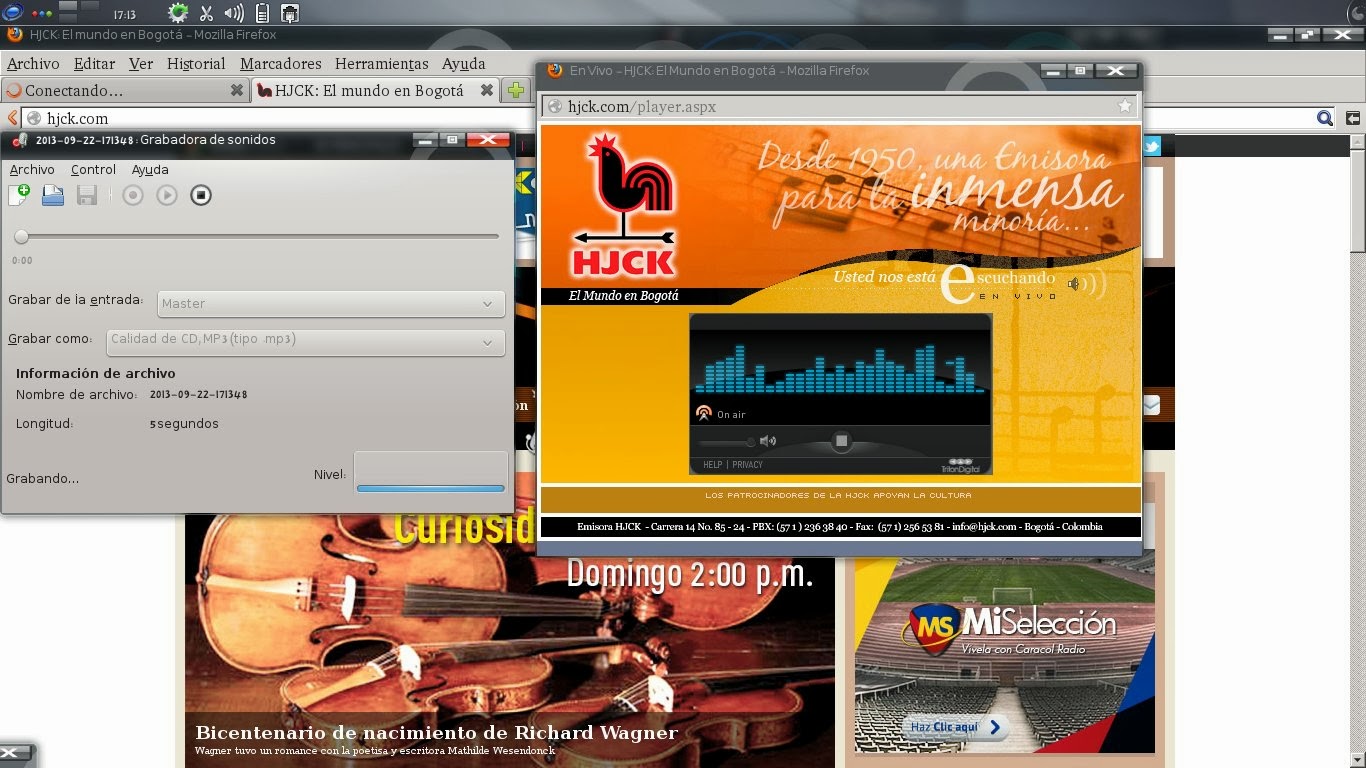Open the clipboard scissors tray icon
This screenshot has width=1366, height=768.
click(206, 13)
